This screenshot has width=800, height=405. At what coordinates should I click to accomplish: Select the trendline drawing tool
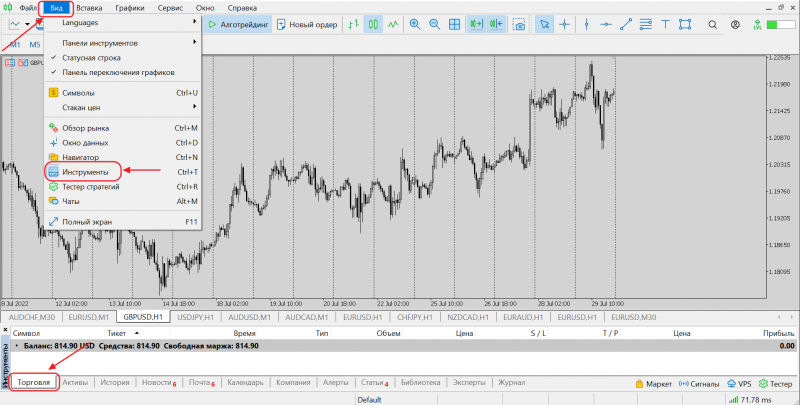(626, 24)
